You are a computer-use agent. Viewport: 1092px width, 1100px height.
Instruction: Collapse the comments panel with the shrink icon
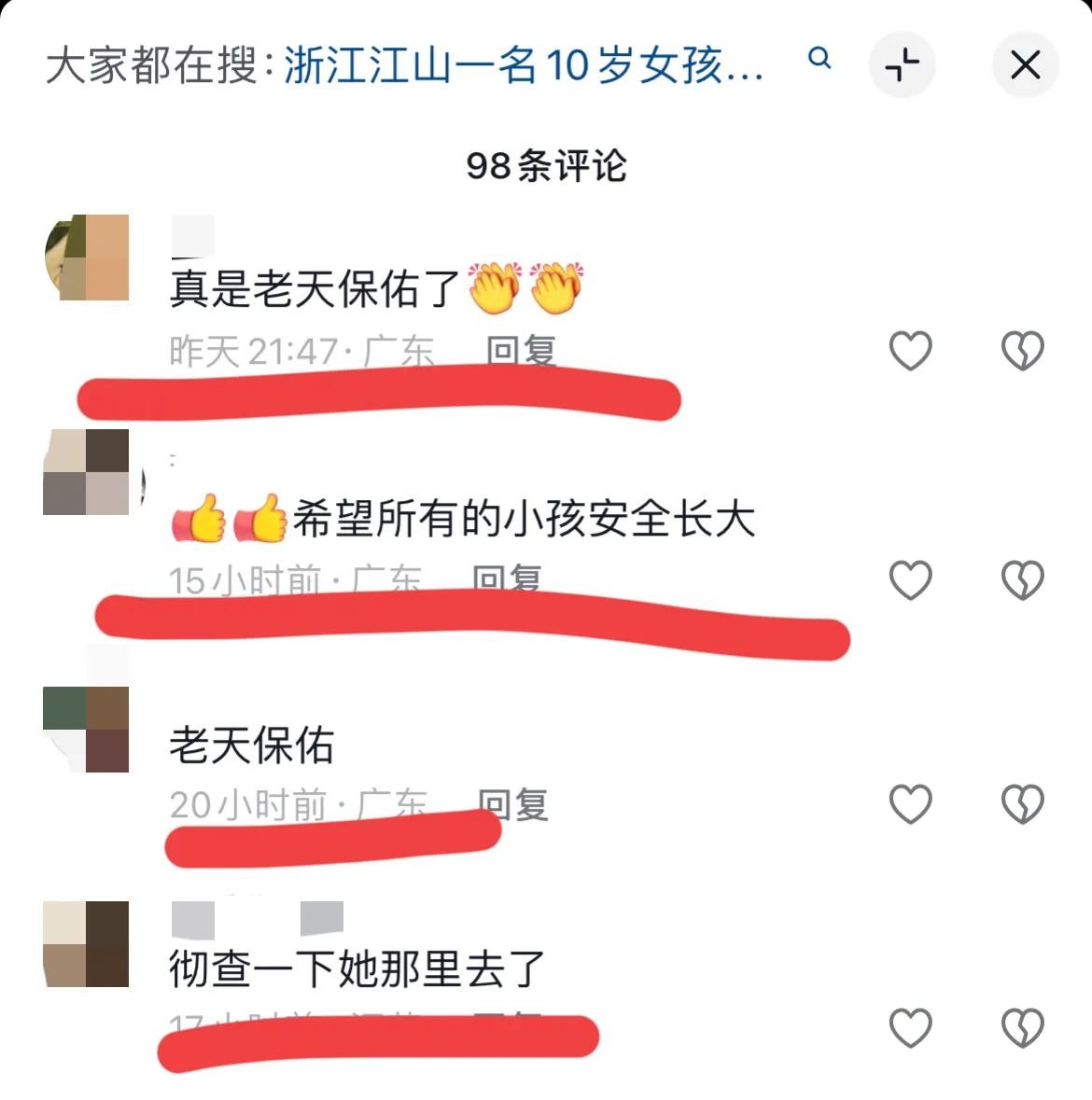902,64
